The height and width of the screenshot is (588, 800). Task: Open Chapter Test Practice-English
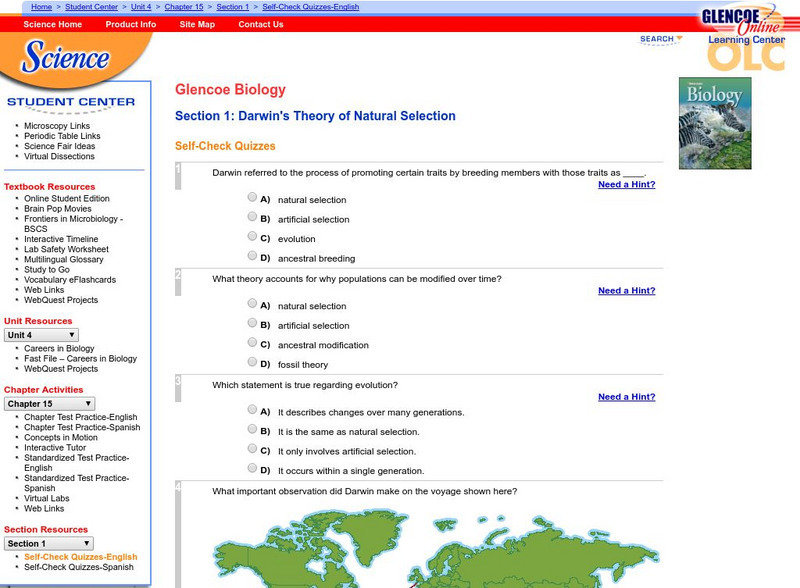[x=81, y=417]
